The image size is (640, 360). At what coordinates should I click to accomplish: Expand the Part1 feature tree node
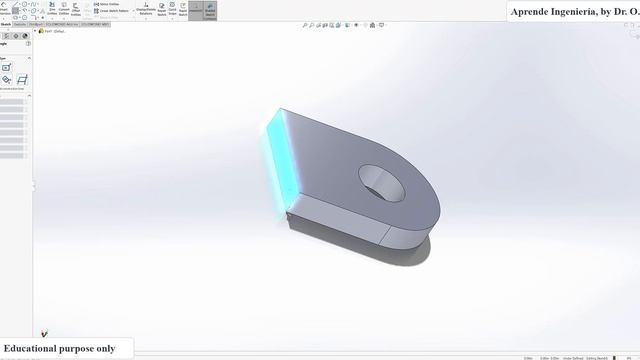click(x=36, y=31)
